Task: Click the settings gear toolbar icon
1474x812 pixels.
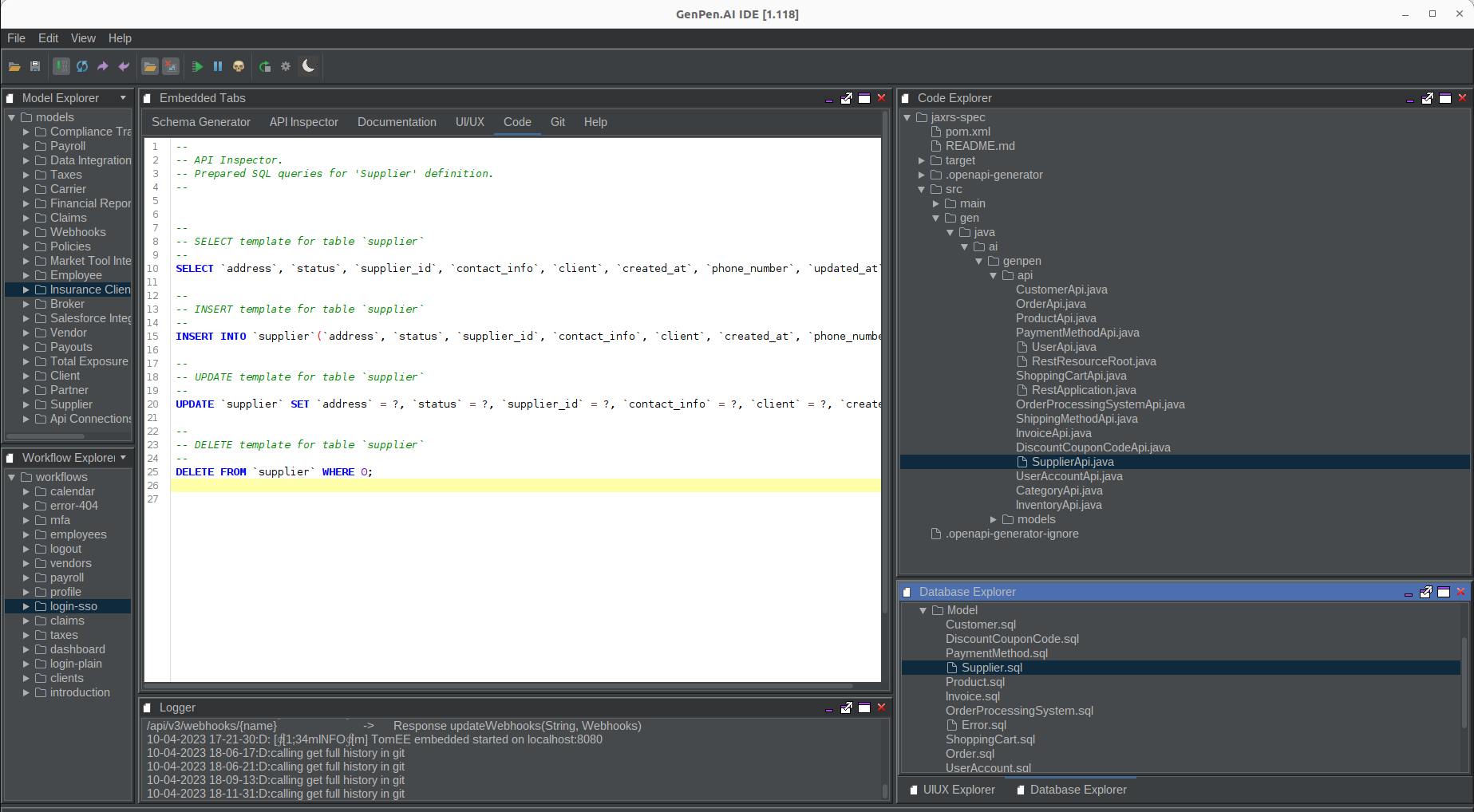Action: [x=286, y=66]
